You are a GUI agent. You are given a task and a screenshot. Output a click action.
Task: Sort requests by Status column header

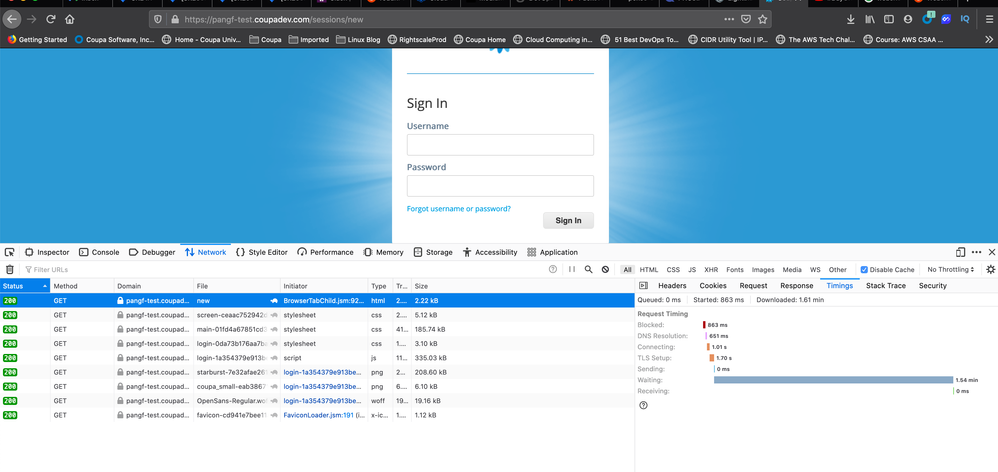tap(25, 286)
